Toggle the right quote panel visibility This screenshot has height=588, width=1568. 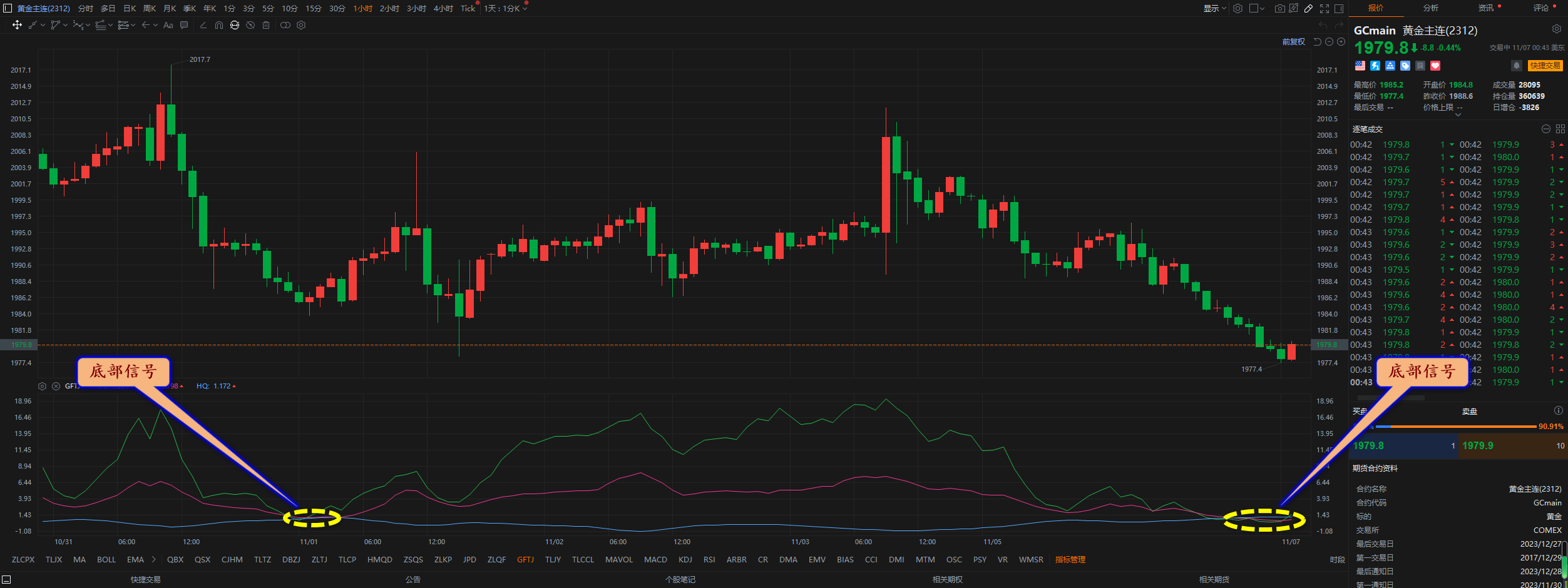[1339, 8]
